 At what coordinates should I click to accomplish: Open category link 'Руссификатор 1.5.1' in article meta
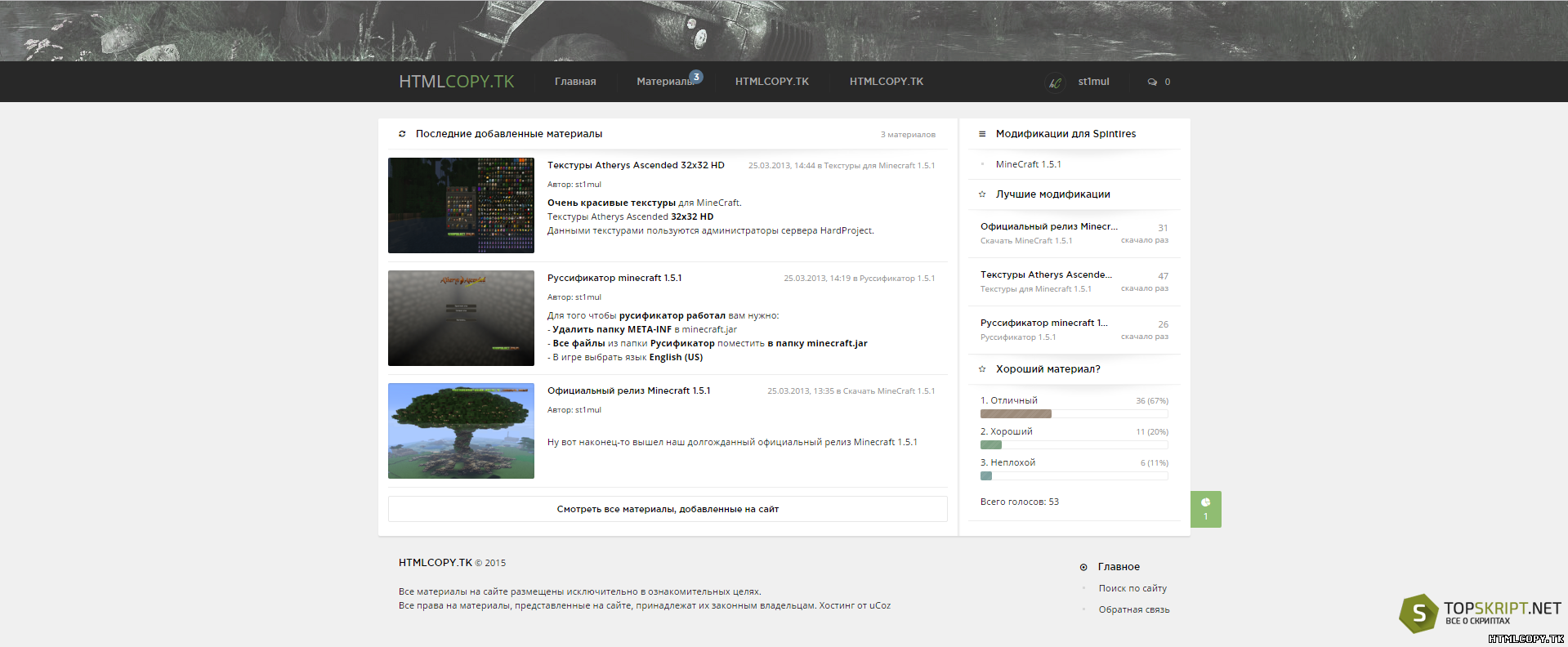coord(897,279)
